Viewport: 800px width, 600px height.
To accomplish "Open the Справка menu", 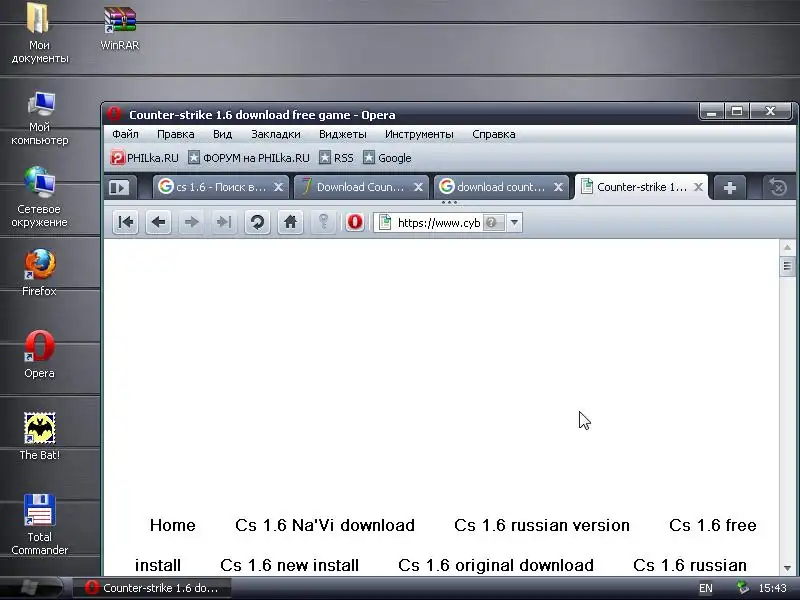I will pyautogui.click(x=493, y=134).
